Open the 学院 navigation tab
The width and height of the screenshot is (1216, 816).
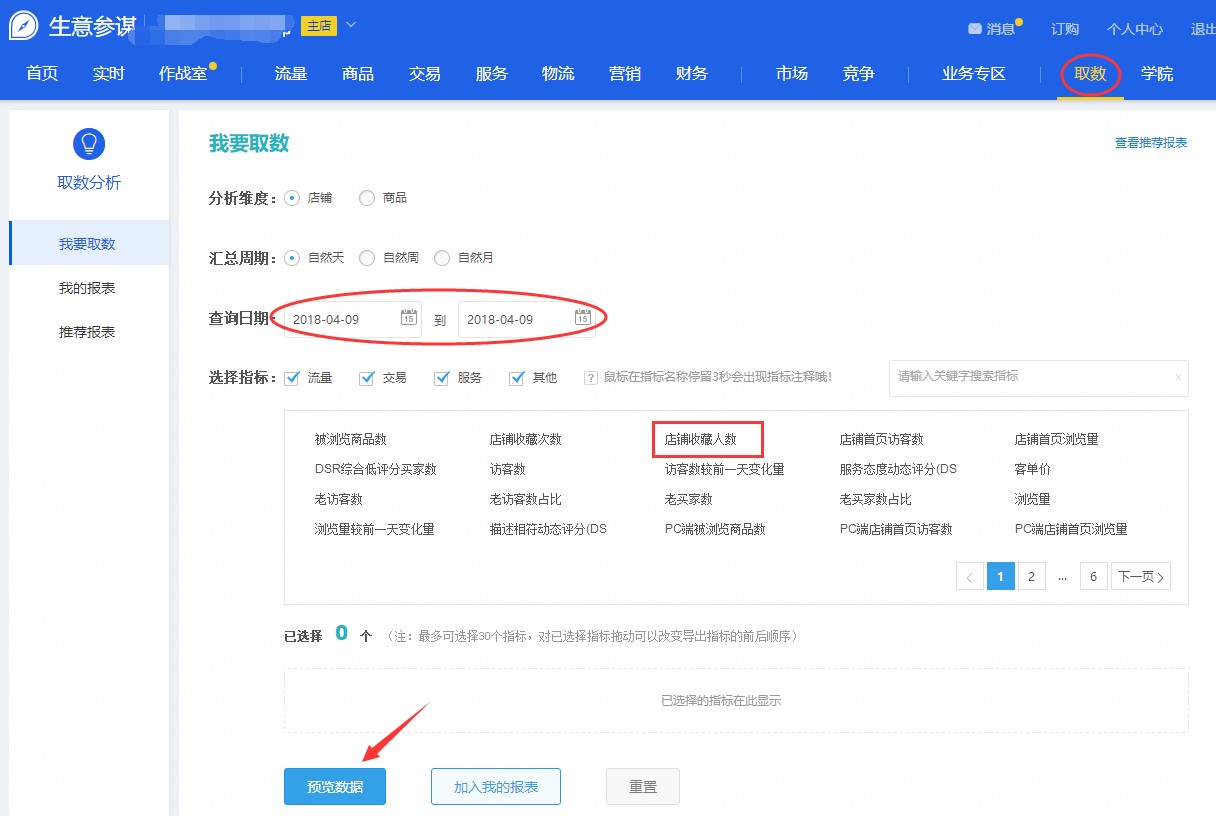point(1157,74)
